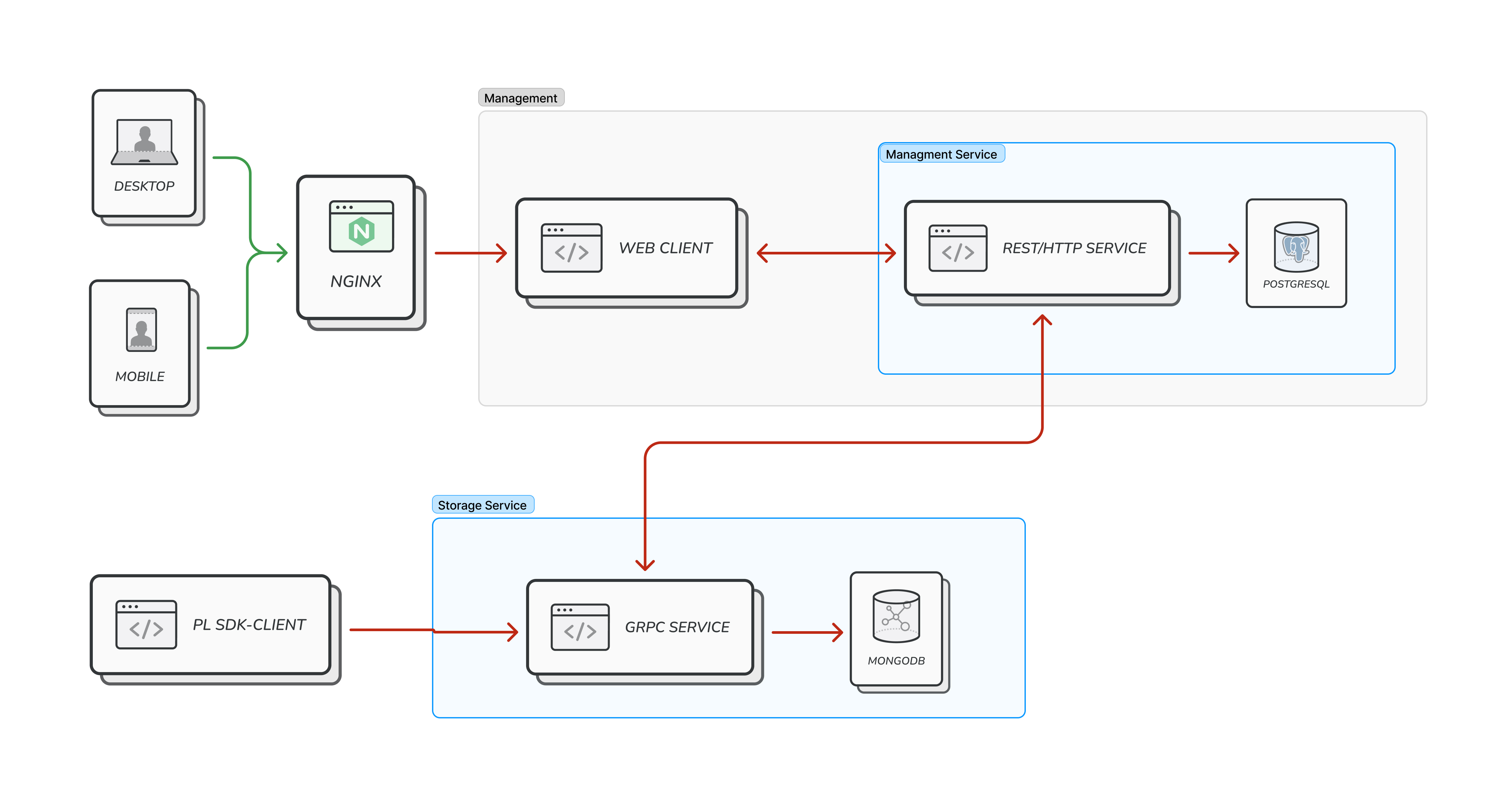Click the desktop laptop user icon

144,142
